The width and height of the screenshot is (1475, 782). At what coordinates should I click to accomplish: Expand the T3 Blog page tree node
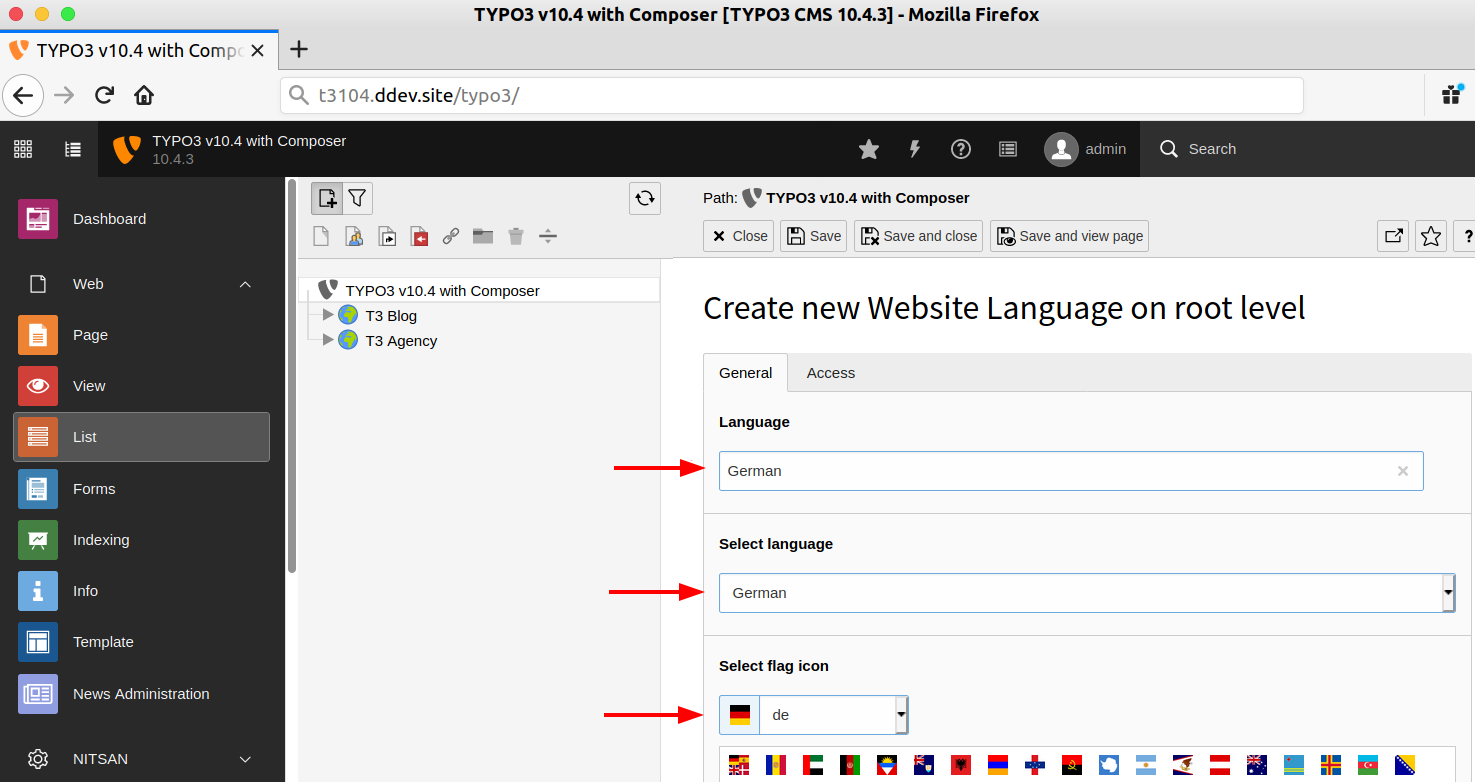click(x=328, y=315)
